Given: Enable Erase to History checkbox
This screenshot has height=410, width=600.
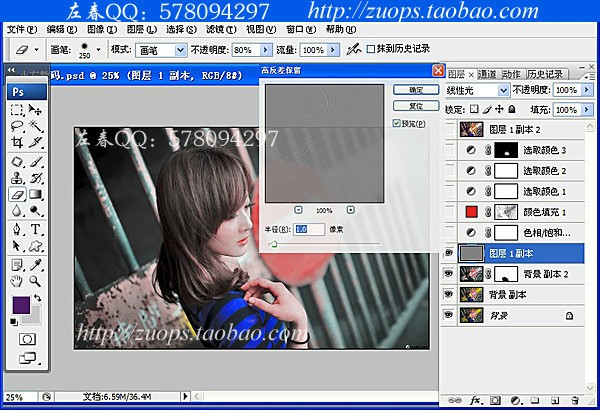Looking at the screenshot, I should pyautogui.click(x=370, y=49).
